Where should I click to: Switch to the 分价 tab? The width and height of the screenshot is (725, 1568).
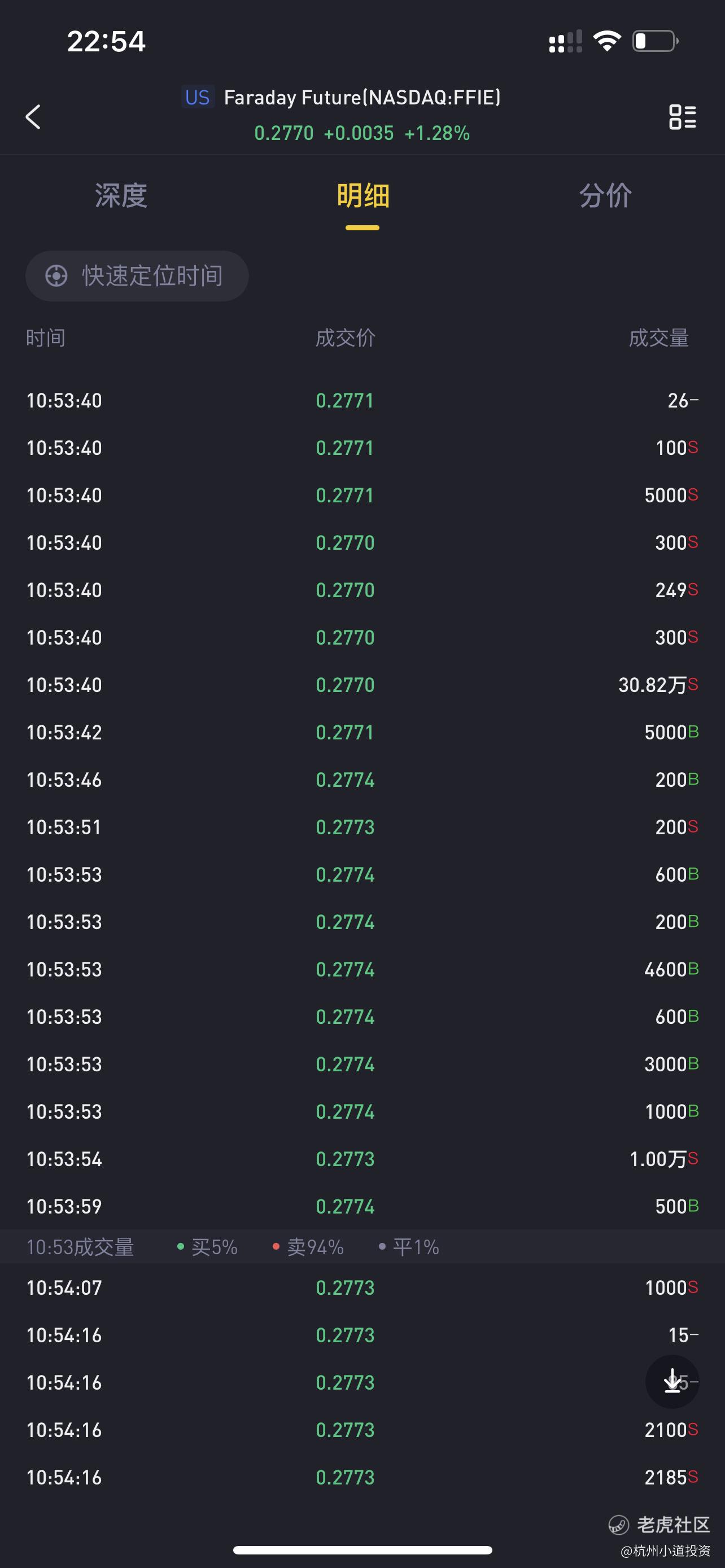click(x=605, y=196)
